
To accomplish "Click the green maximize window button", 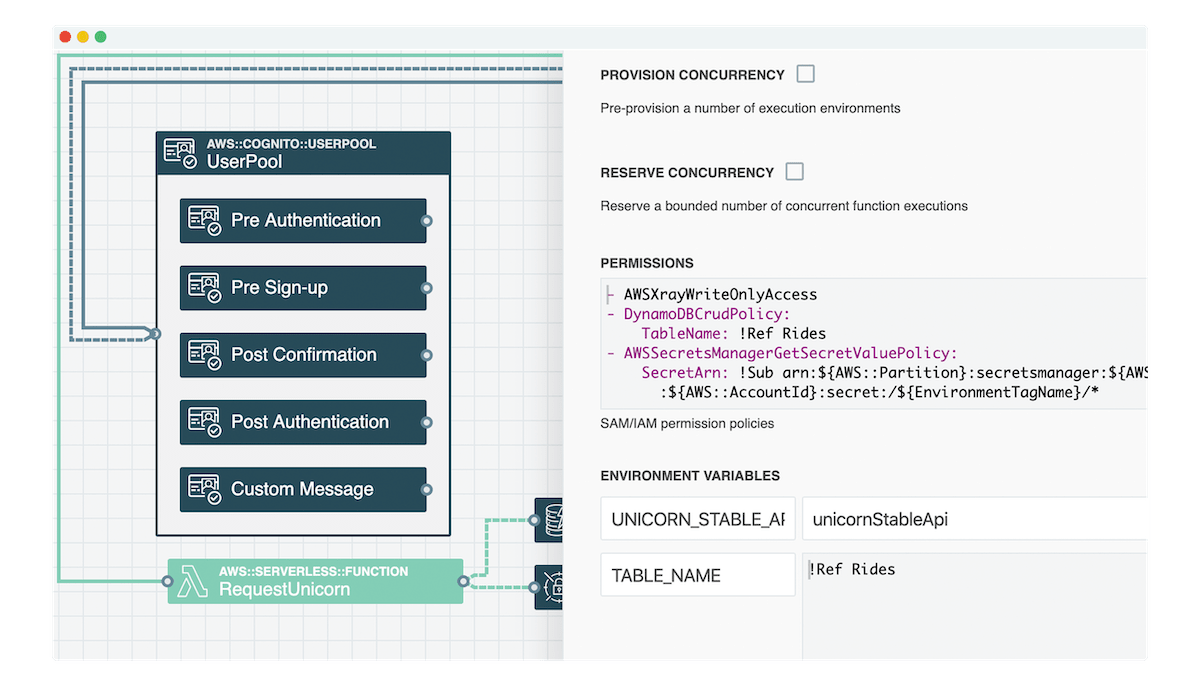I will click(100, 37).
